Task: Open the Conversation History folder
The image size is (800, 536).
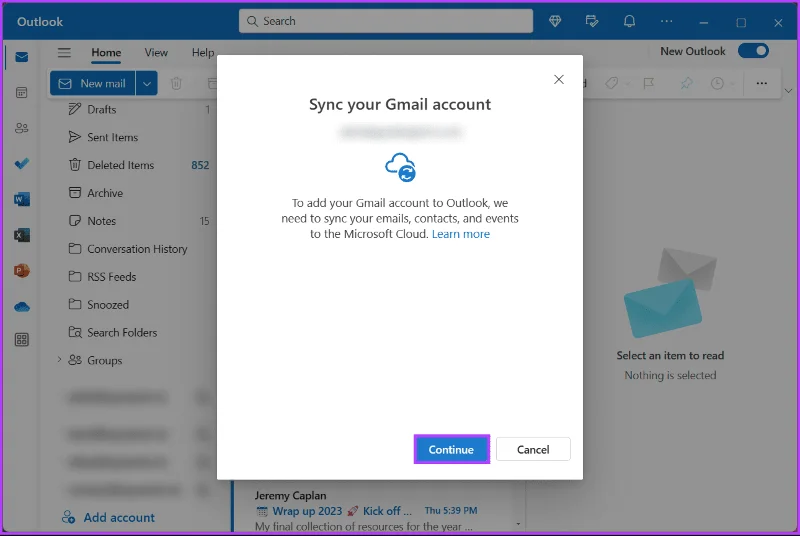Action: [x=138, y=249]
